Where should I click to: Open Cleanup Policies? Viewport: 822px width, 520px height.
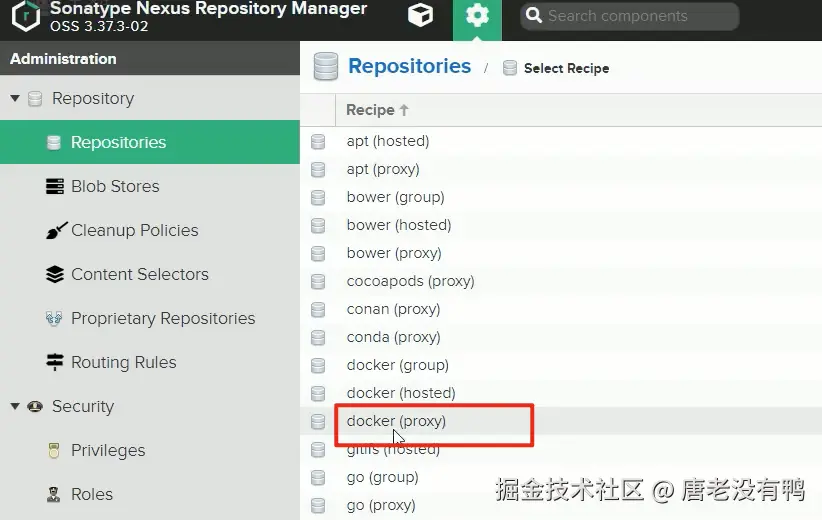(x=135, y=230)
